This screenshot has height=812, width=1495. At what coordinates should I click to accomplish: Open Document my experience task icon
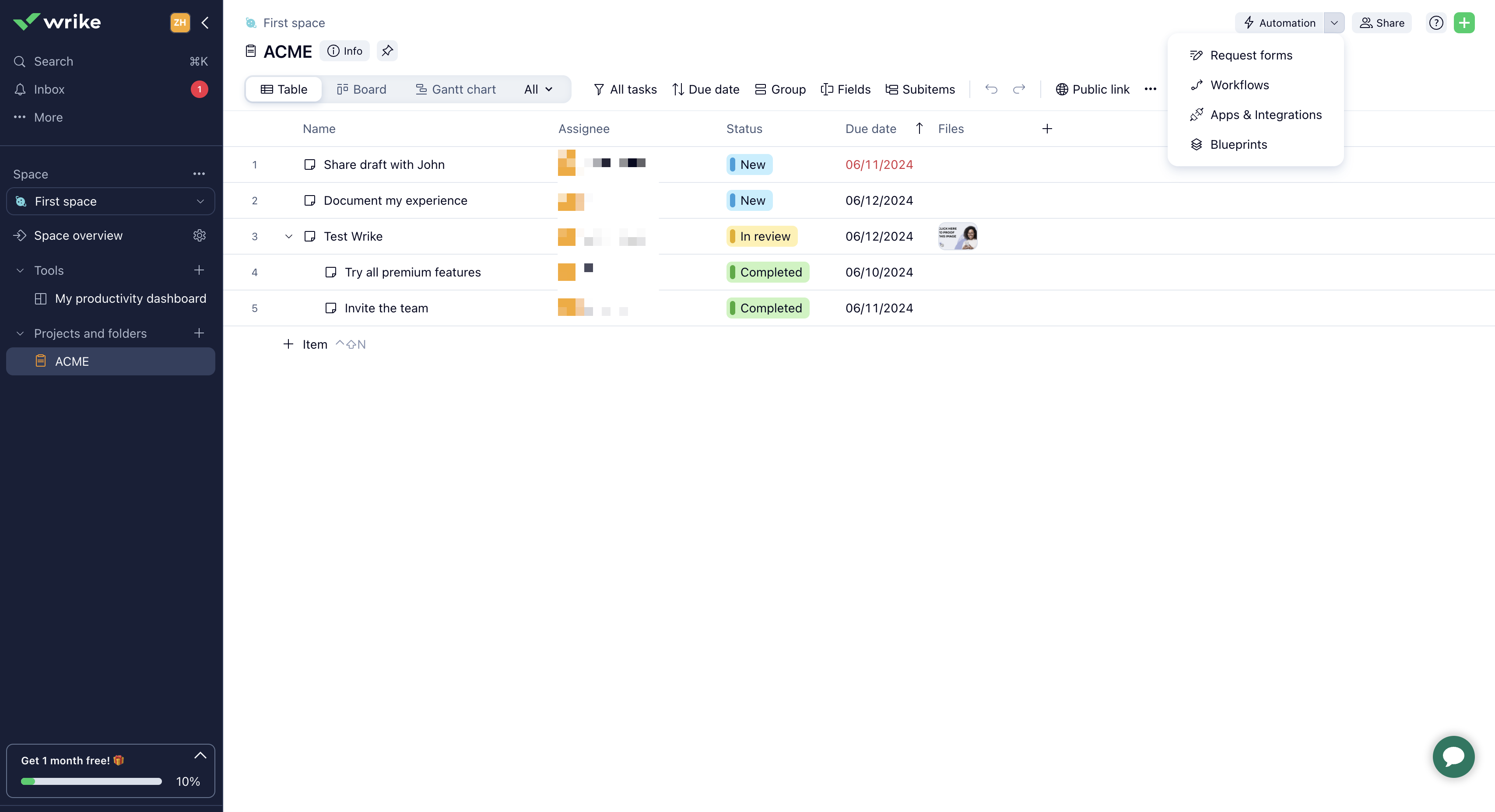(x=310, y=201)
